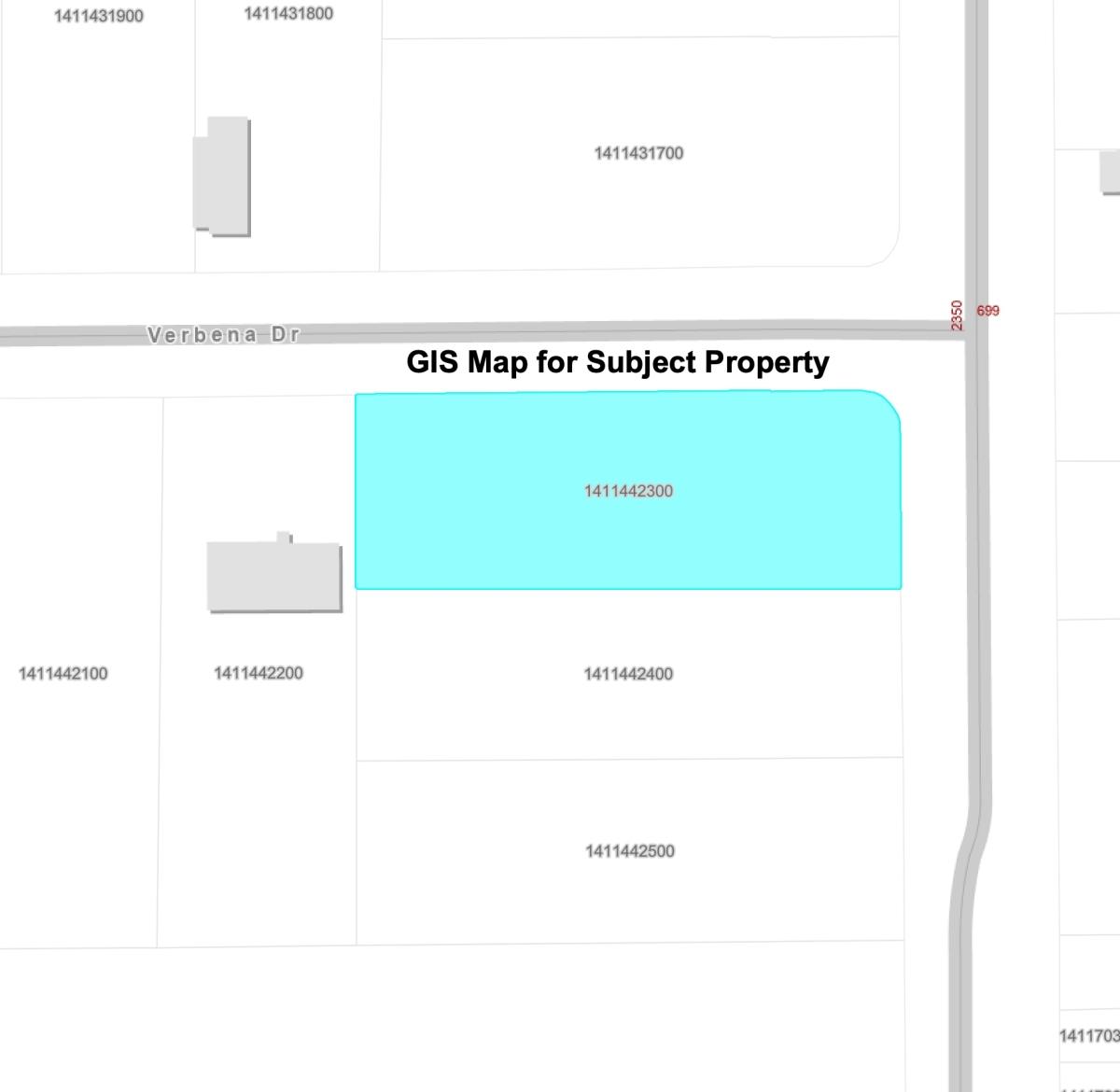Screen dimensions: 1120x1092
Task: Click parcel label 1411442400
Action: click(x=630, y=673)
